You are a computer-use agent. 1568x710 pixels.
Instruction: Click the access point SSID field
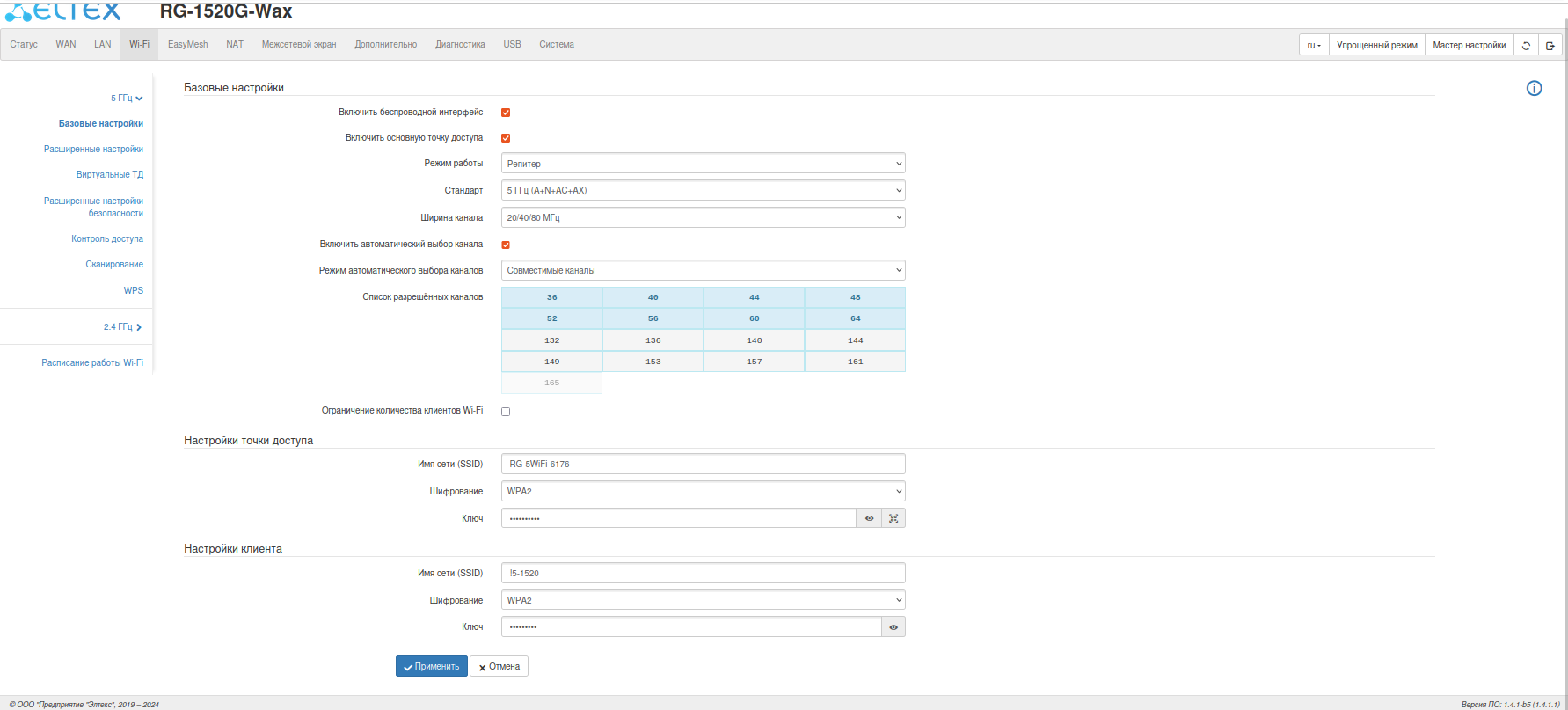[704, 464]
